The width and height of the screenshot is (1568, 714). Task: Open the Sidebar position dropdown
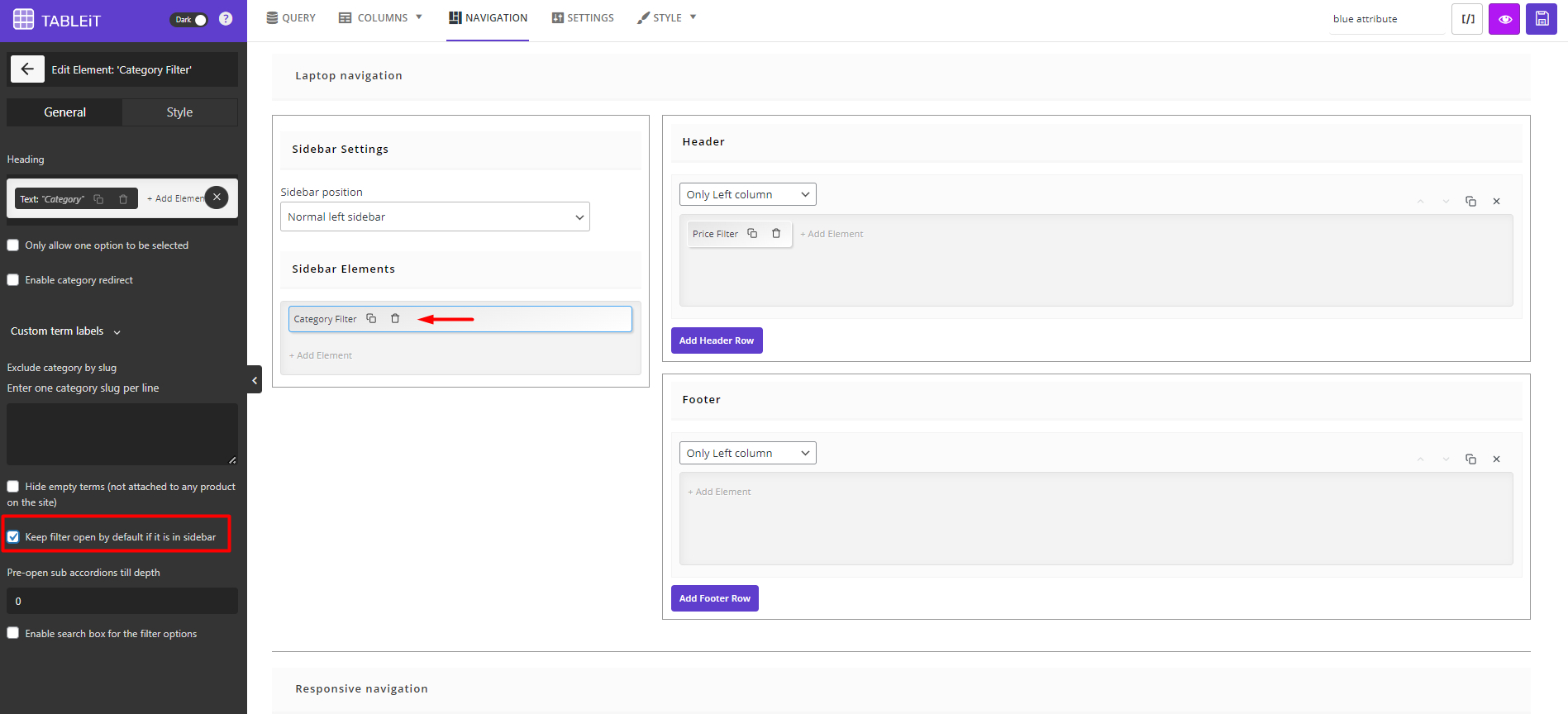(x=435, y=217)
